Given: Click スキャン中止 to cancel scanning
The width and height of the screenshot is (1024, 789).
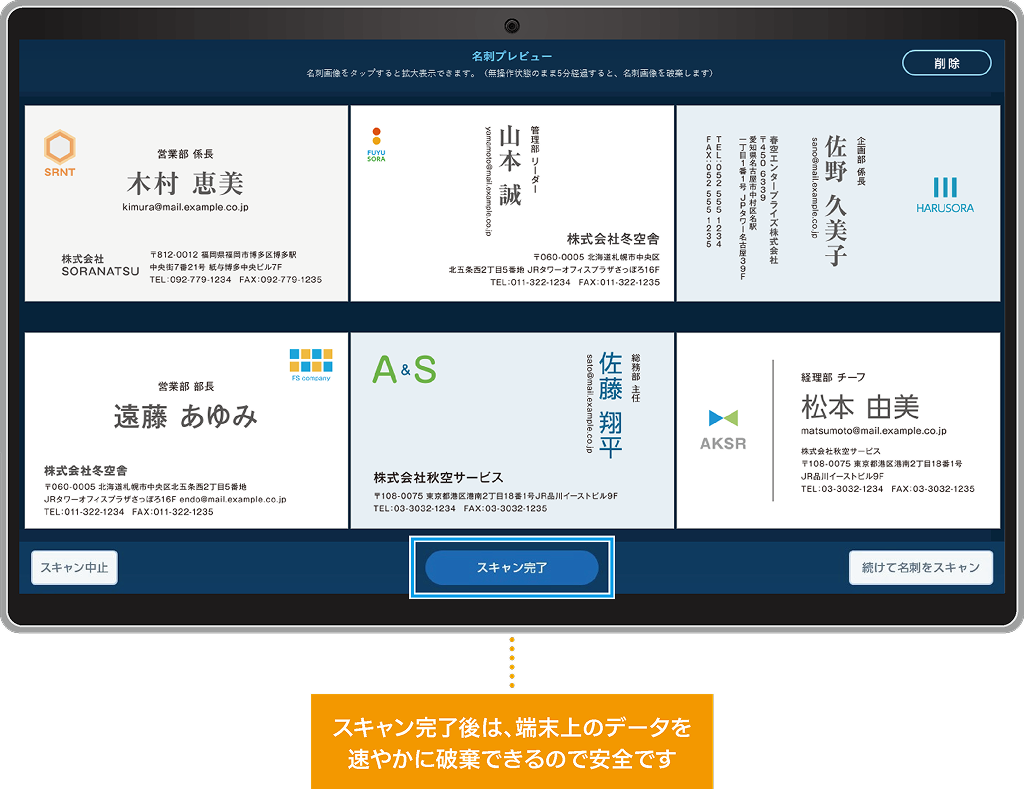Looking at the screenshot, I should click(73, 567).
